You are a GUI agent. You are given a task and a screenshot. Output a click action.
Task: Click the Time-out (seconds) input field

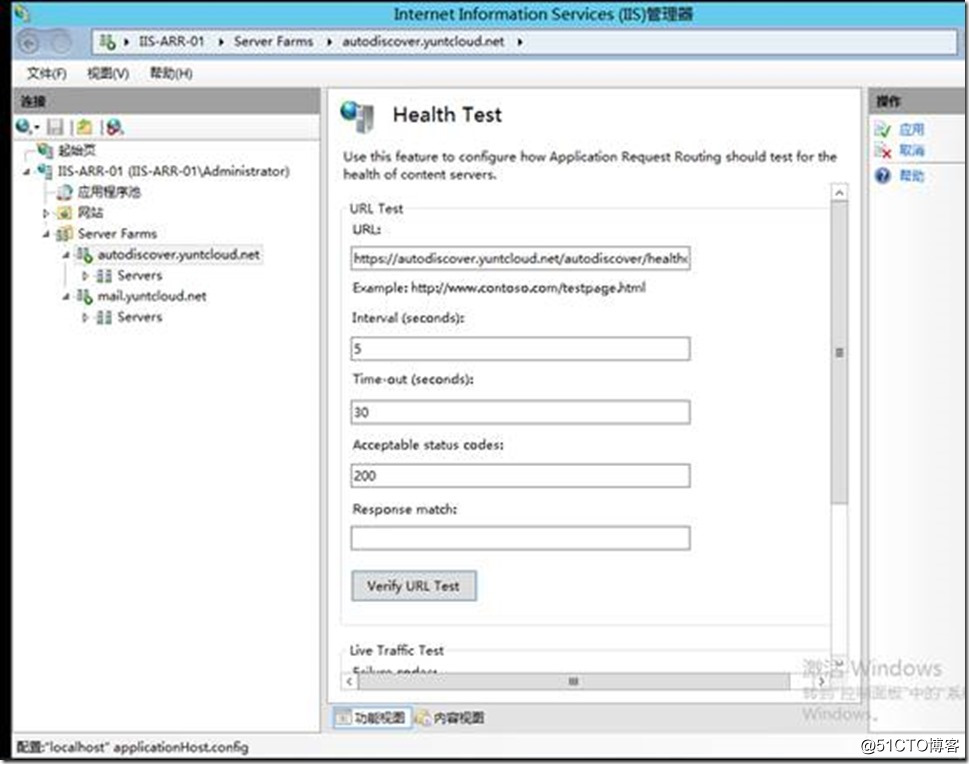coord(520,412)
